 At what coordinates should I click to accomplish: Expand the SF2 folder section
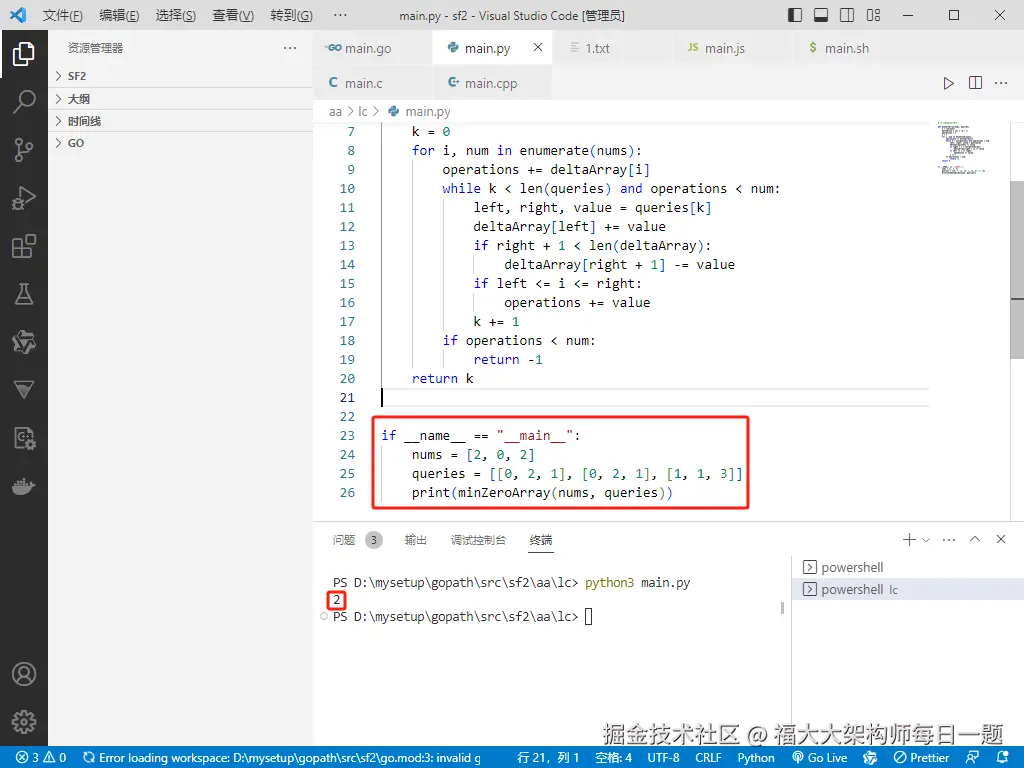pos(181,76)
